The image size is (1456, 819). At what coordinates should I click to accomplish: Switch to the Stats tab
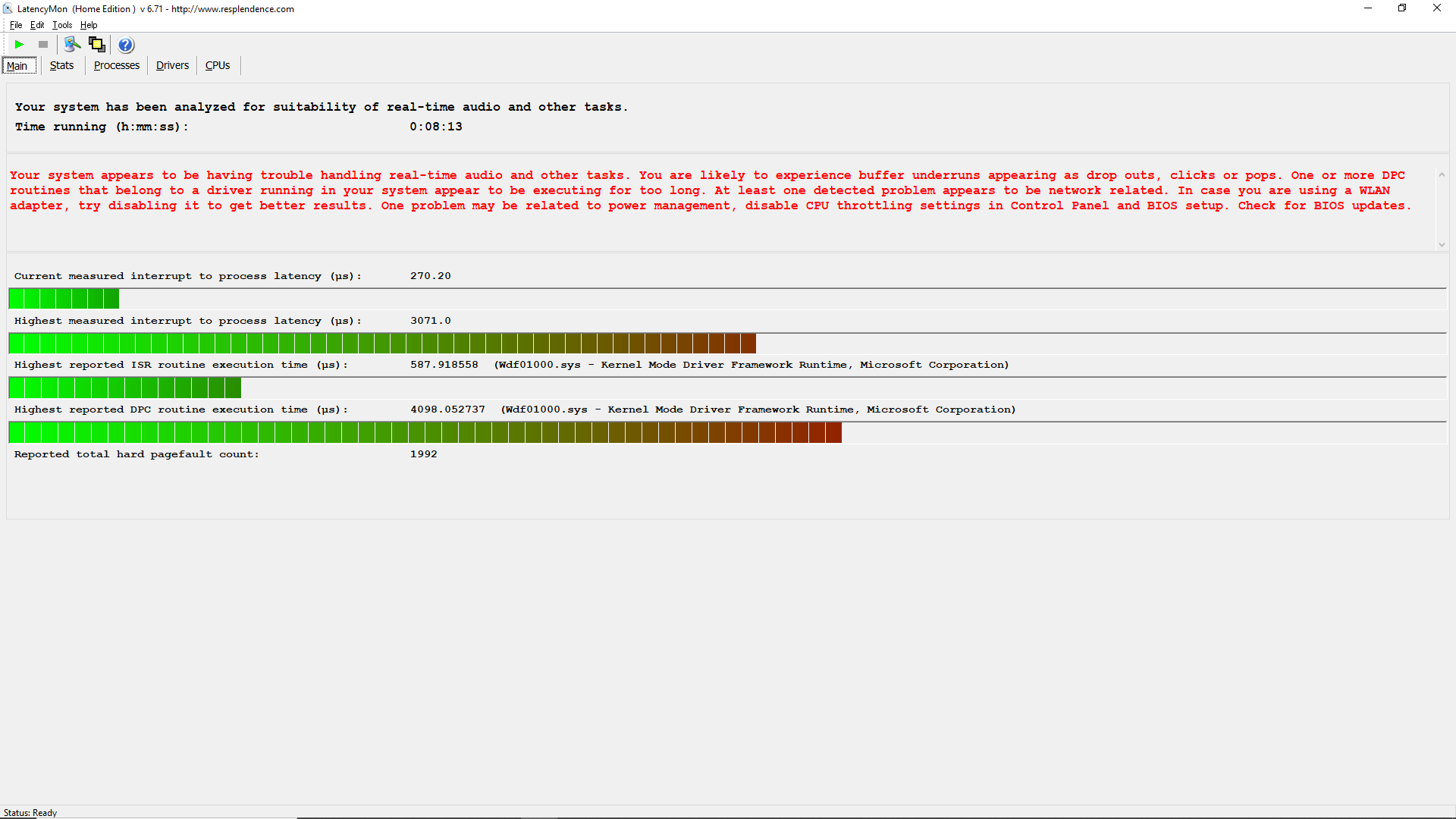(x=61, y=66)
